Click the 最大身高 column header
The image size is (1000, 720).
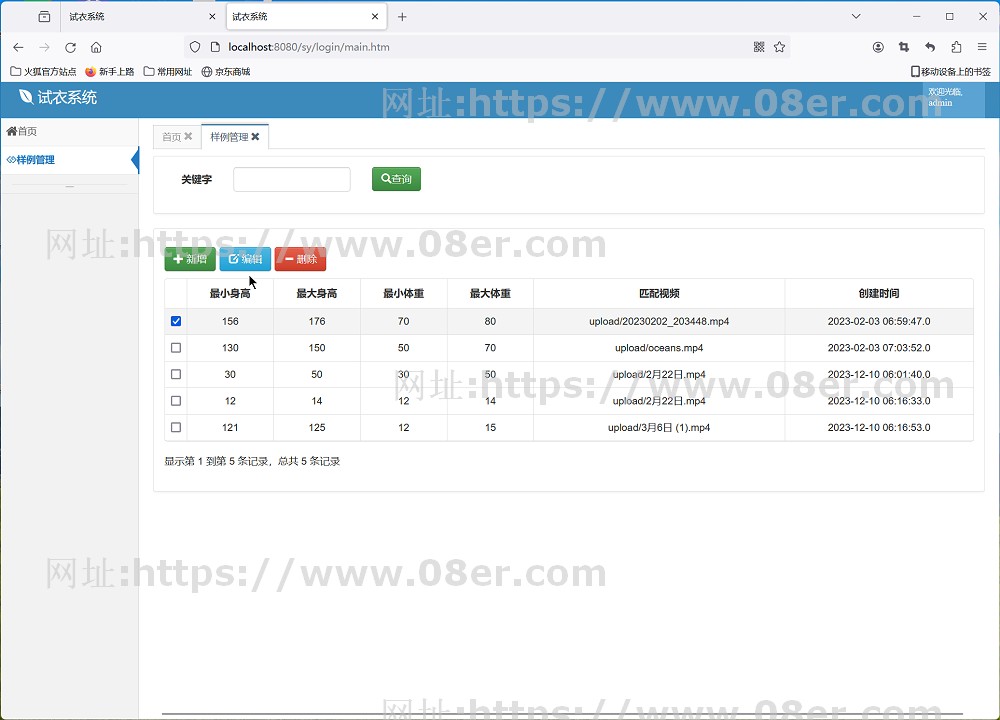[x=316, y=293]
